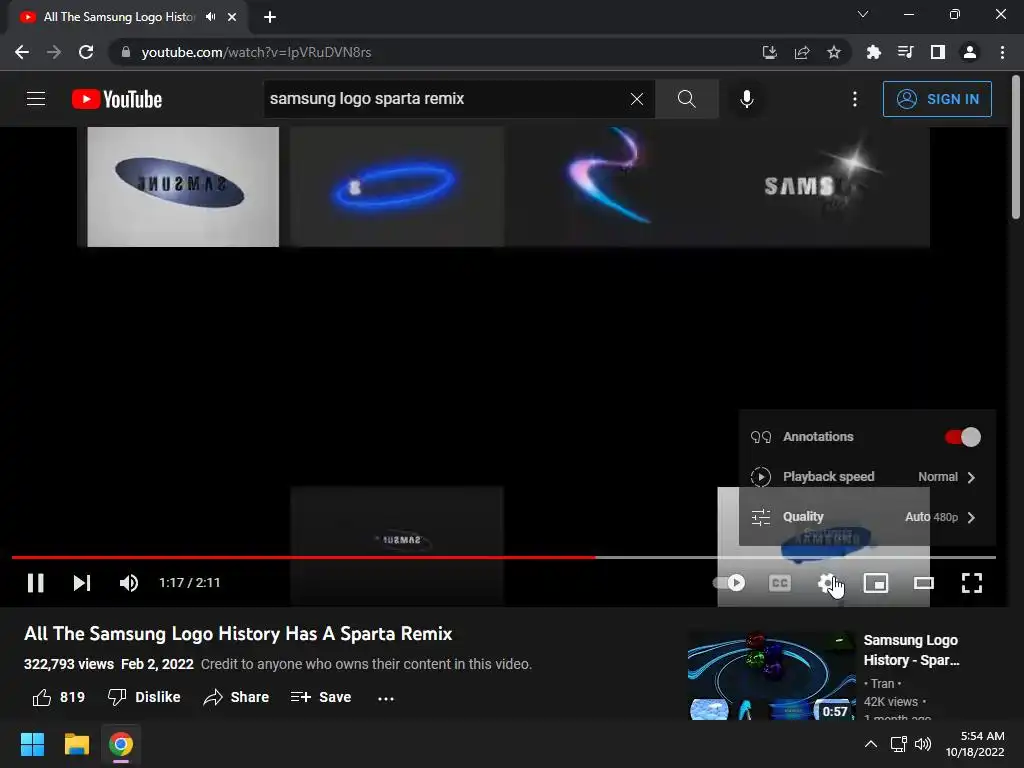Open suggested video title Samsung Logo History
1024x768 pixels.
point(911,650)
